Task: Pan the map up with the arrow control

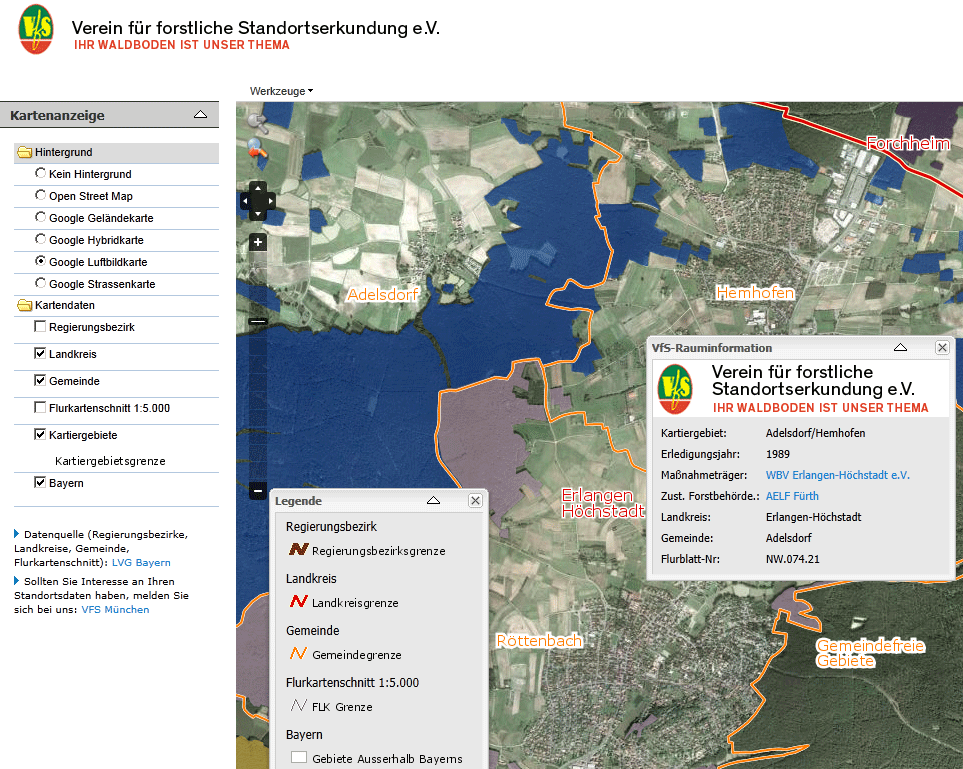Action: coord(258,187)
